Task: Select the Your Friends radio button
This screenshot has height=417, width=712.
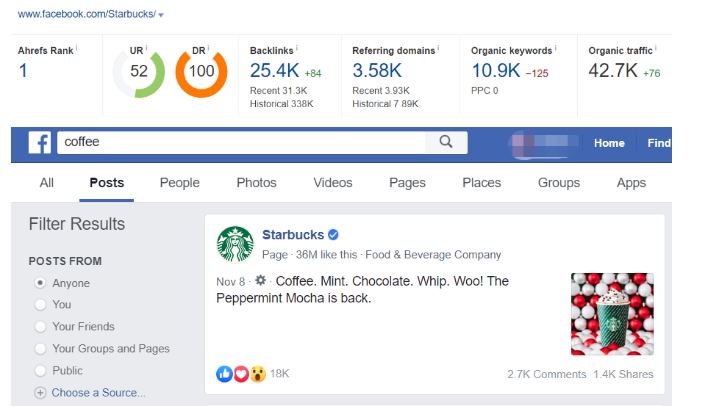Action: pos(40,327)
